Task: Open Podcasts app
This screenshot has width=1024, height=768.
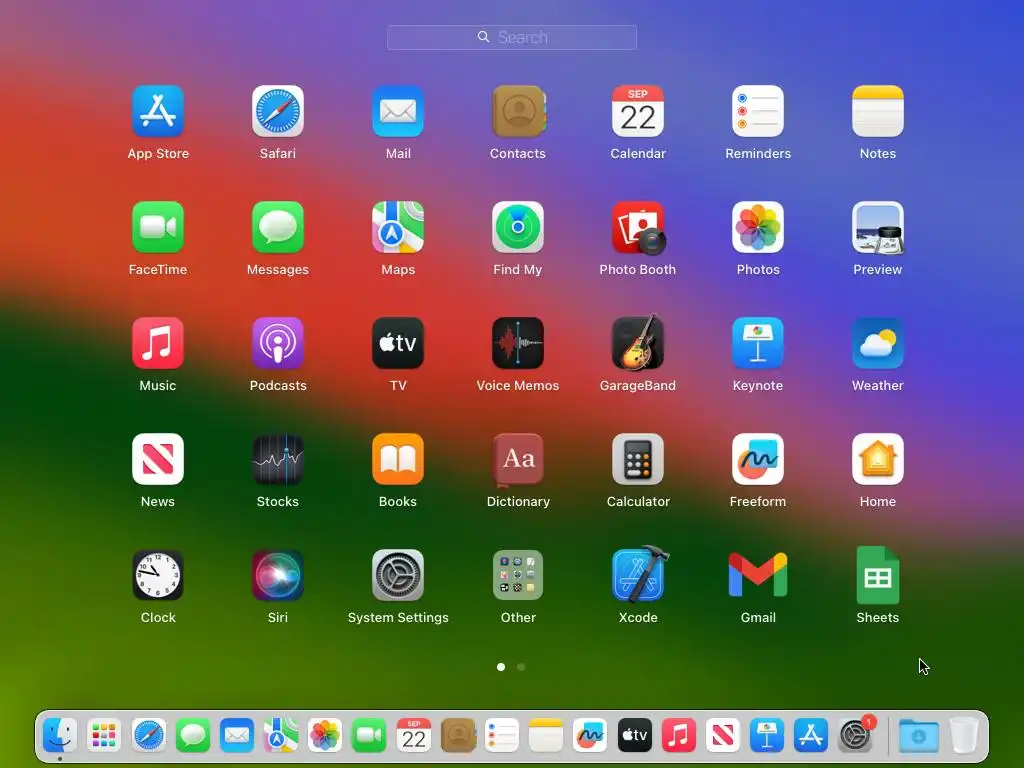Action: [x=278, y=343]
